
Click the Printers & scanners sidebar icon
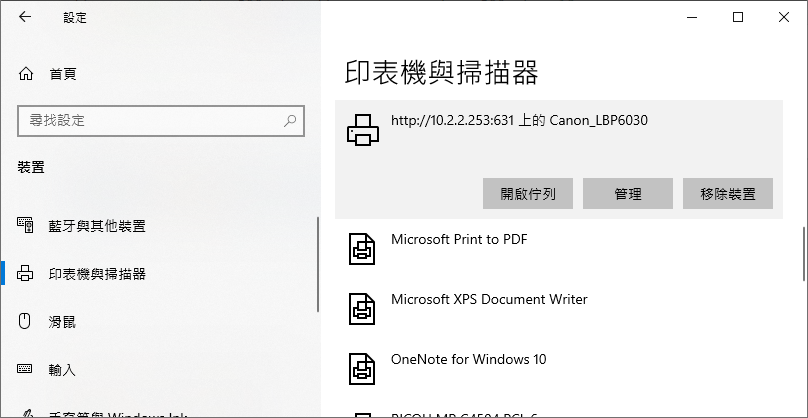click(26, 273)
